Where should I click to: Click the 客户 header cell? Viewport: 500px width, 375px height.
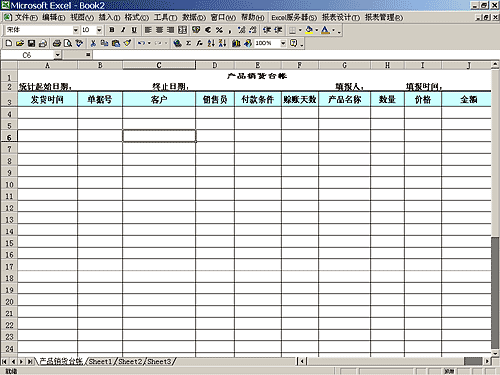[x=159, y=99]
